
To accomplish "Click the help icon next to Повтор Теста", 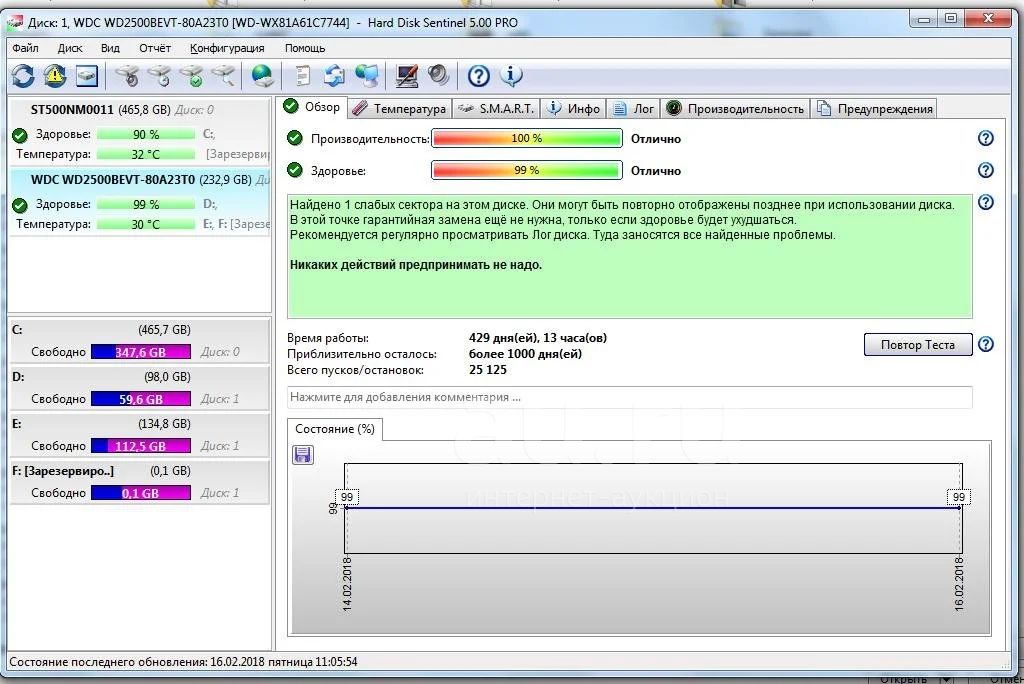I will pos(985,344).
